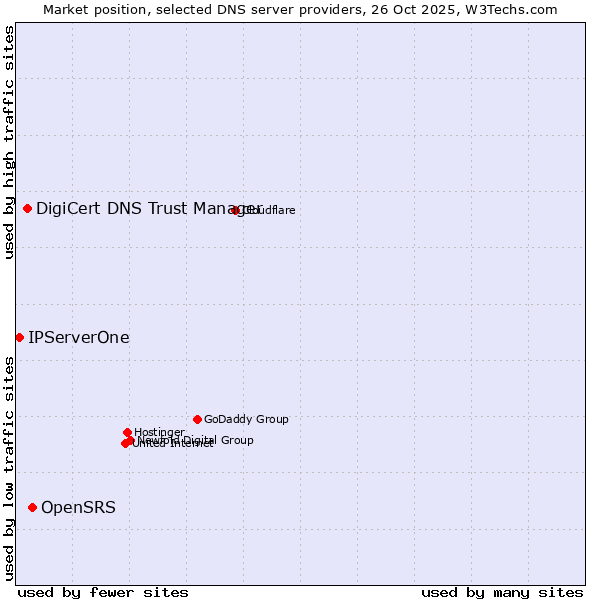Select the GoDaddy Group data point marker
This screenshot has height=600, width=600.
[197, 419]
